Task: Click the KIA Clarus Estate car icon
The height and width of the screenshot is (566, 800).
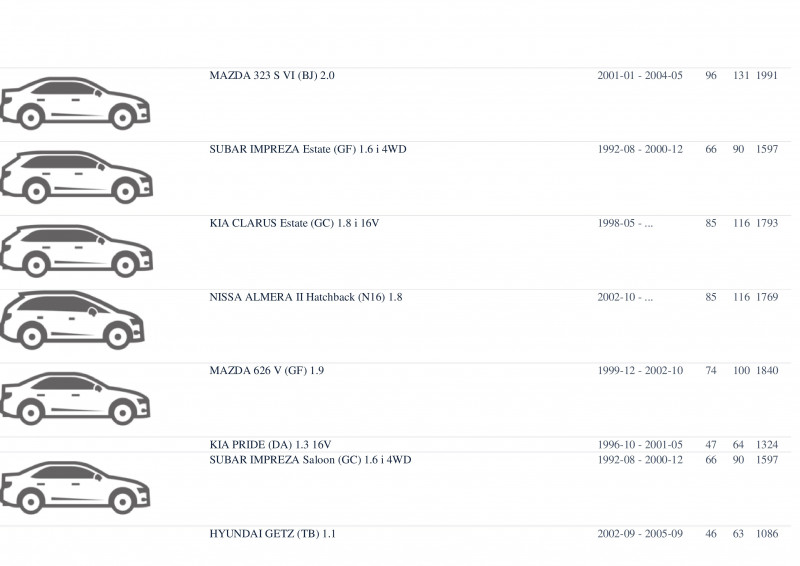Action: tap(77, 251)
